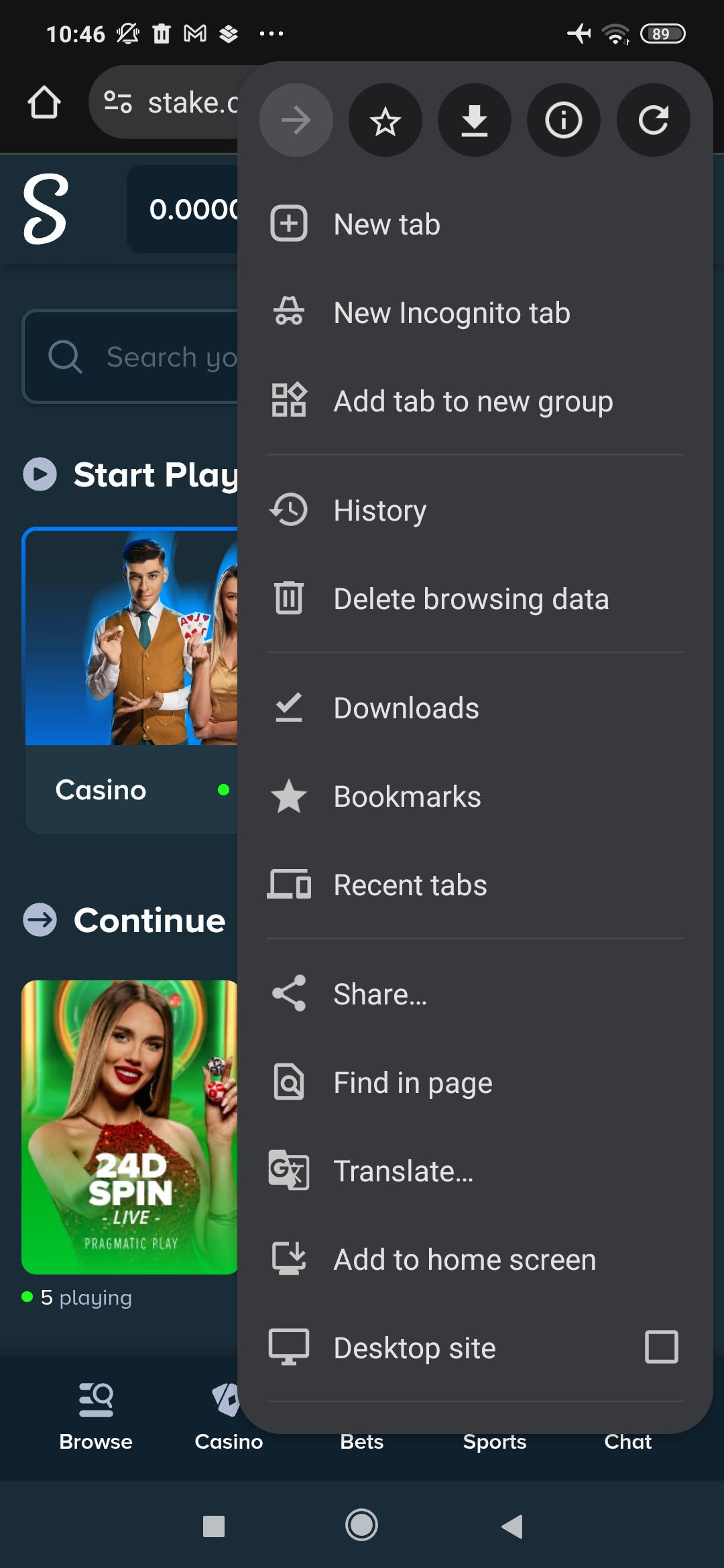Viewport: 724px width, 1568px height.
Task: Switch to the Sports tab
Action: point(495,1441)
